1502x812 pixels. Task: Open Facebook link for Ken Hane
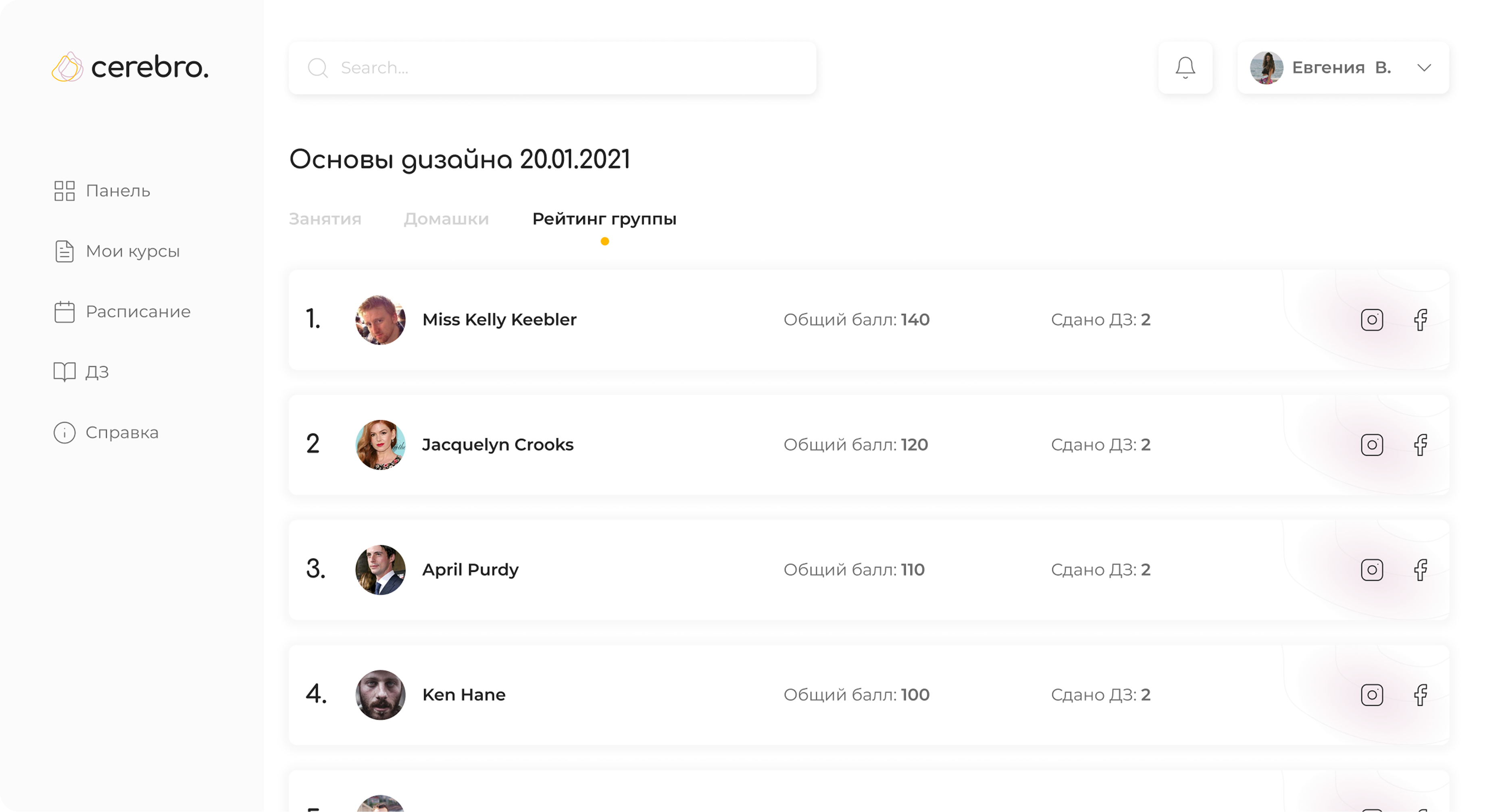(1421, 695)
